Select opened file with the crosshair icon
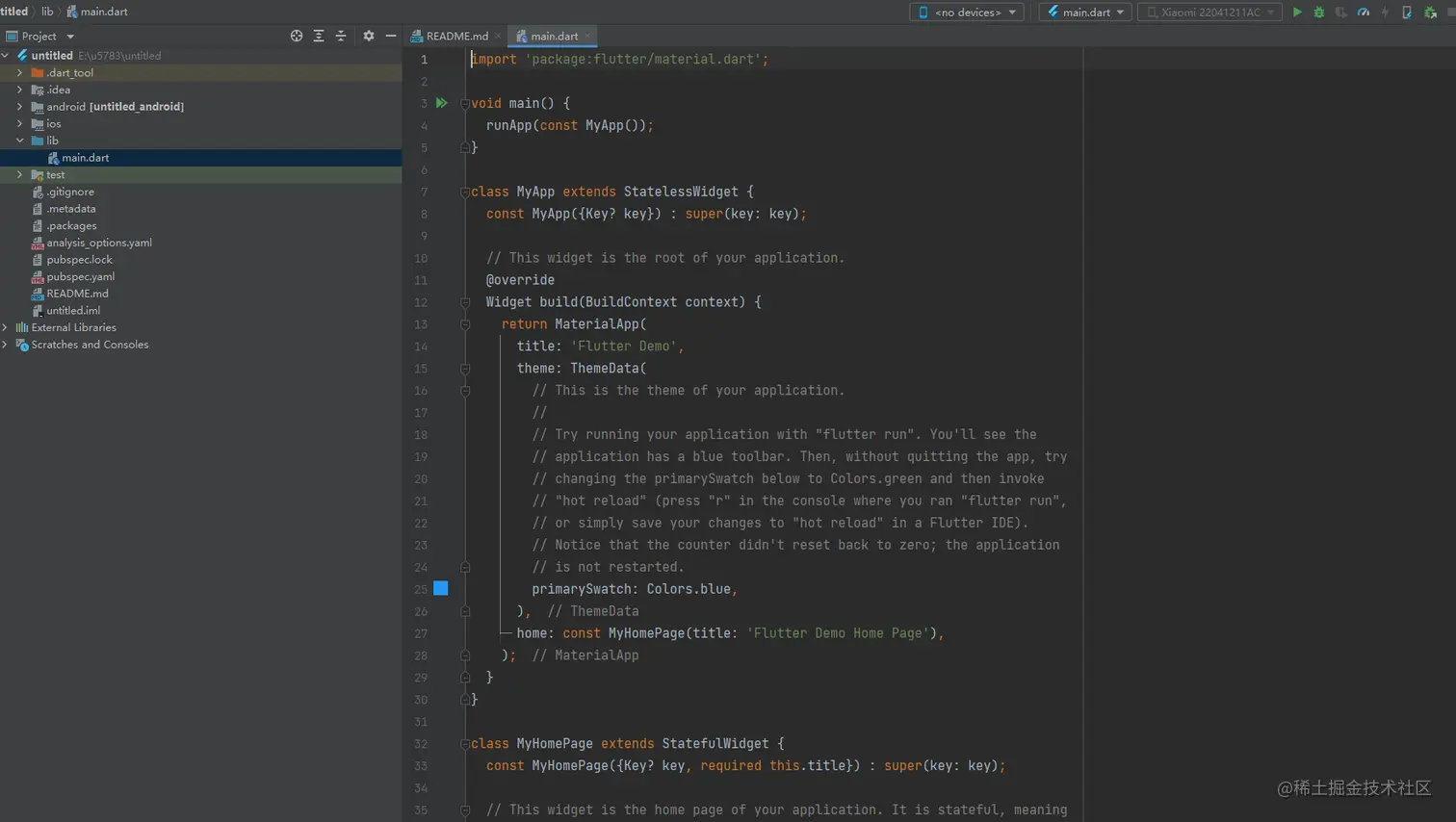Viewport: 1456px width, 822px height. (x=297, y=36)
